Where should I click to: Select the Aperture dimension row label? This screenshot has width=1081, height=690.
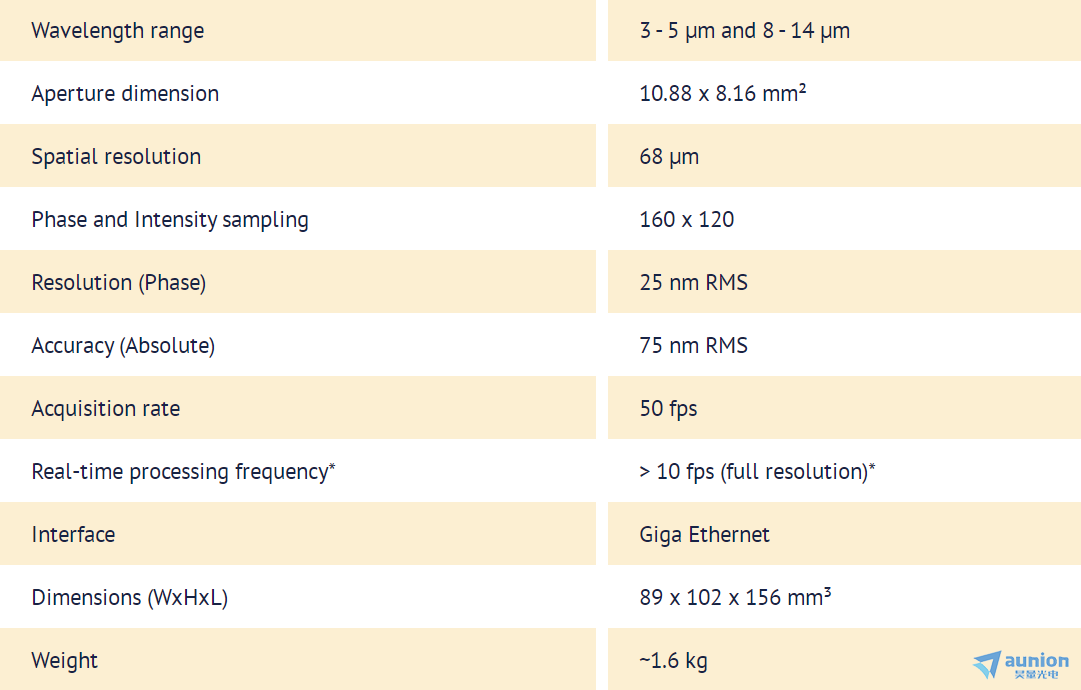125,94
